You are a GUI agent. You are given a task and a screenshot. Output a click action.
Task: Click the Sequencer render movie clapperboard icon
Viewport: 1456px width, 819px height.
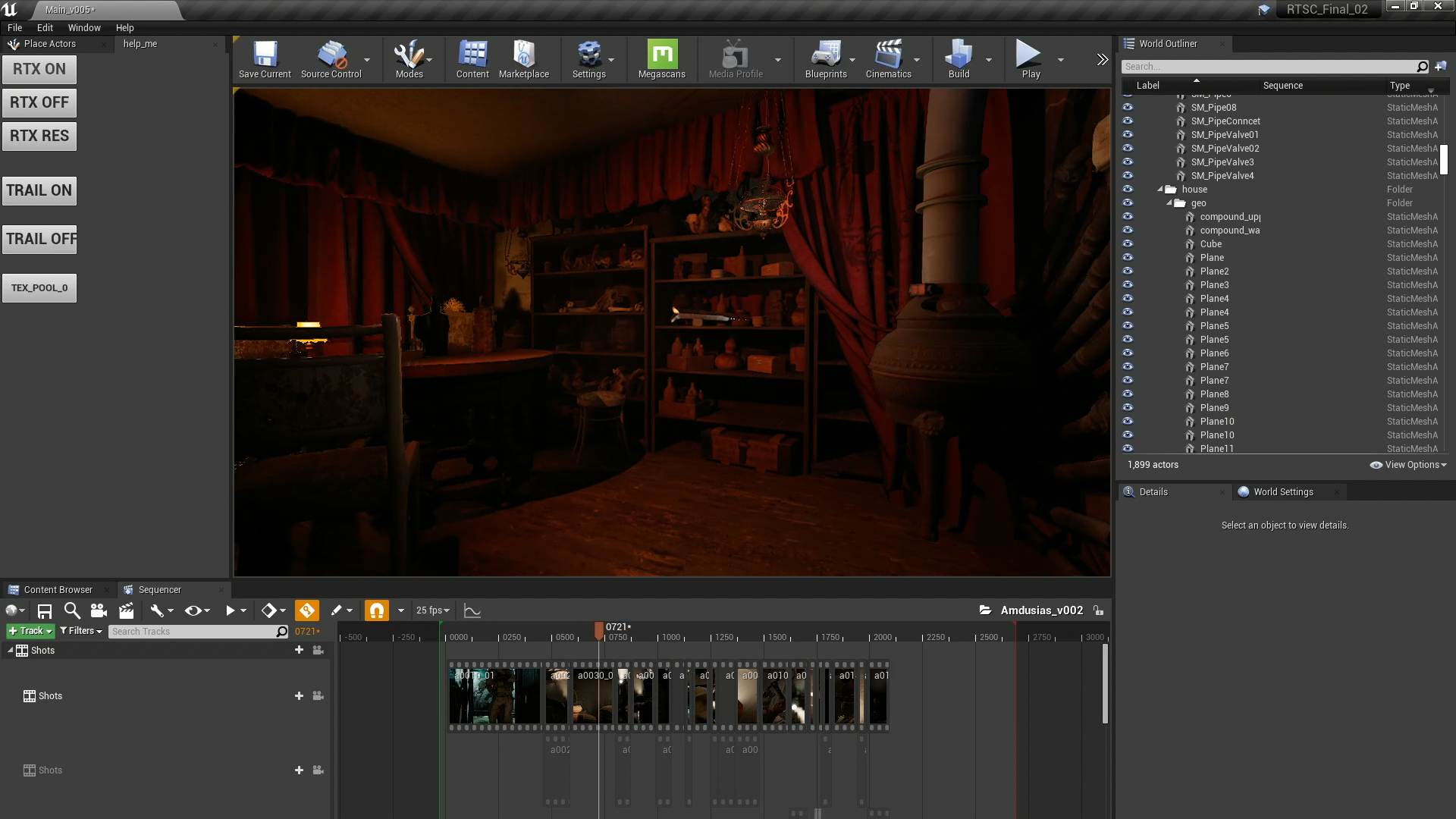pyautogui.click(x=127, y=610)
